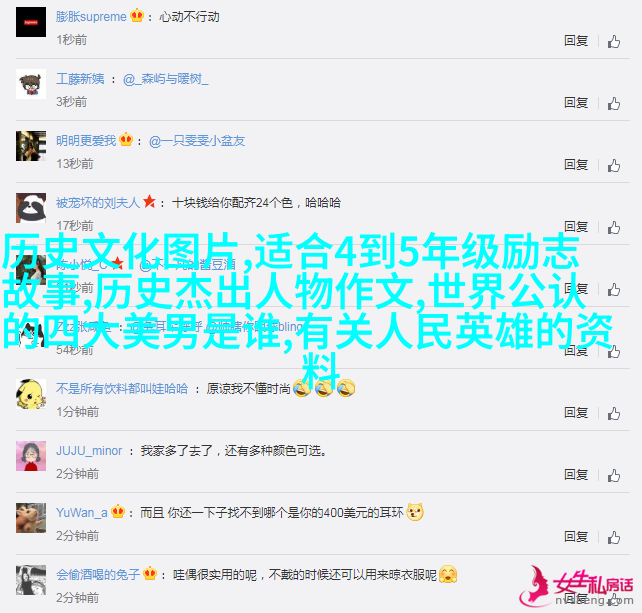Image resolution: width=642 pixels, height=613 pixels.
Task: Reply to 膨胀supreme's comment
Action: pos(576,41)
